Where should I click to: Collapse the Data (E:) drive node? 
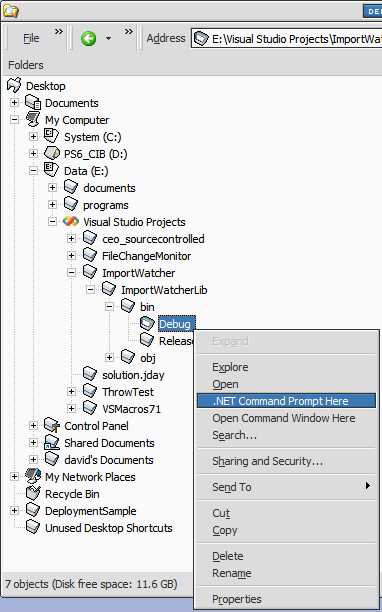[x=34, y=171]
